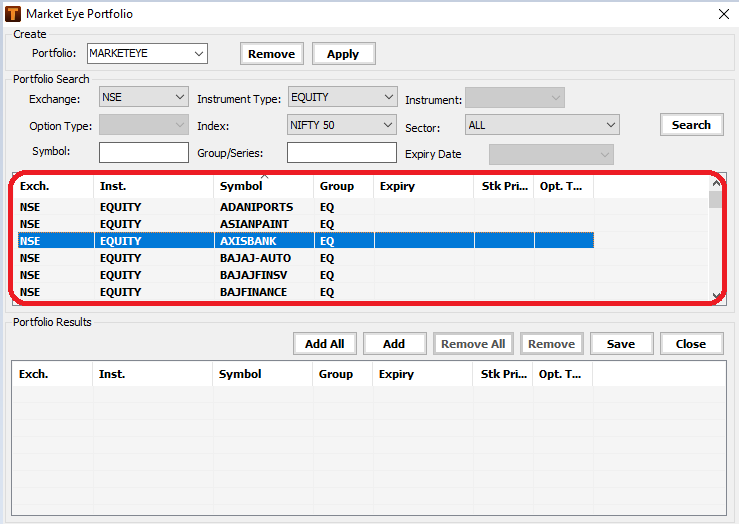Image resolution: width=739 pixels, height=524 pixels.
Task: Click into the Group/Series input field
Action: [x=342, y=152]
